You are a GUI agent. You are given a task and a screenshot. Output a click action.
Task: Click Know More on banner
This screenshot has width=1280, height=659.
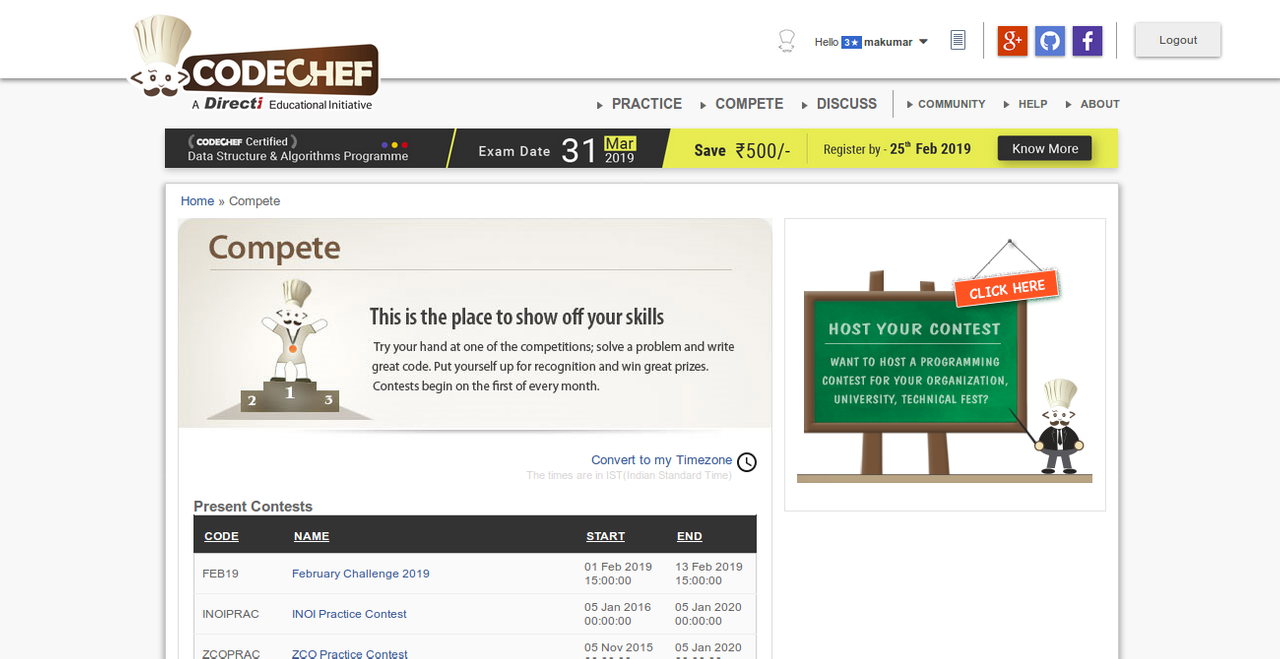coord(1045,149)
